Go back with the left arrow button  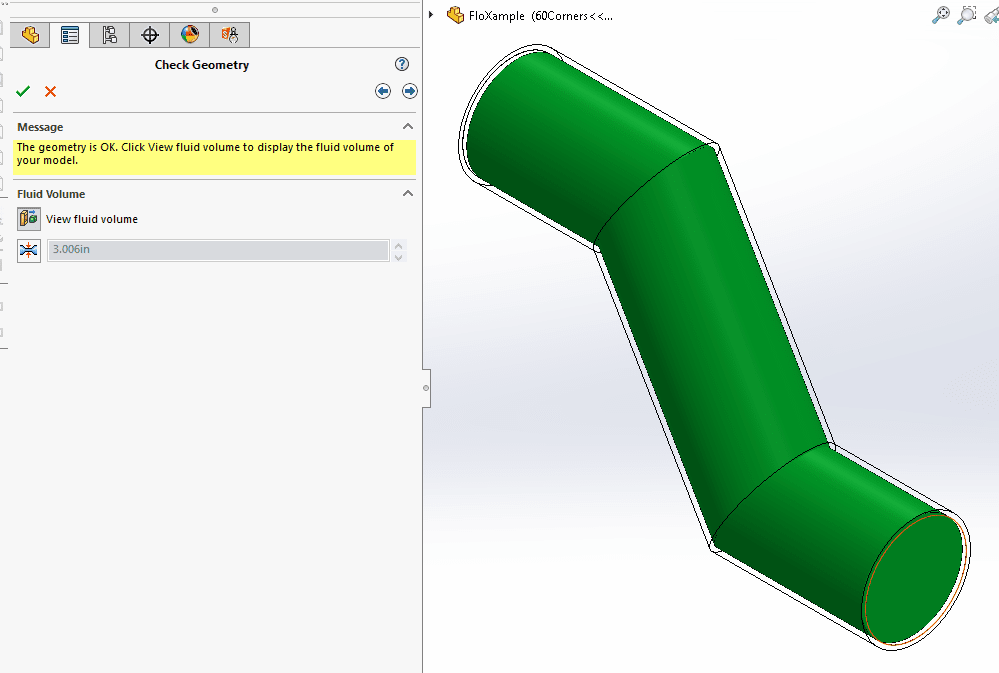(x=383, y=91)
